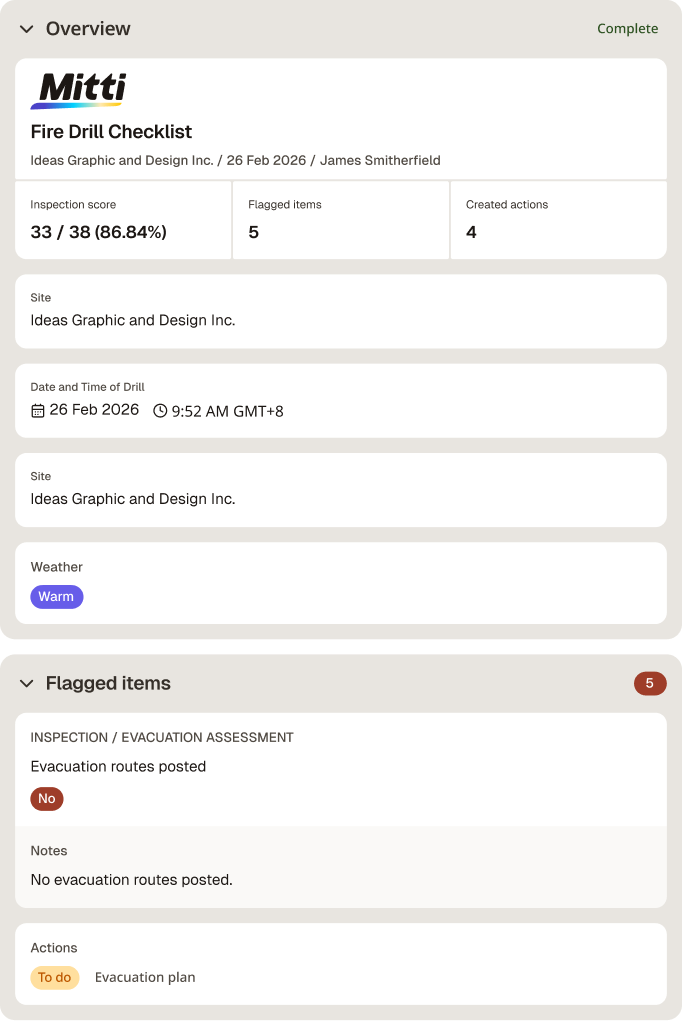Click the Date and Time of Drill field
The height and width of the screenshot is (1021, 682).
click(341, 400)
